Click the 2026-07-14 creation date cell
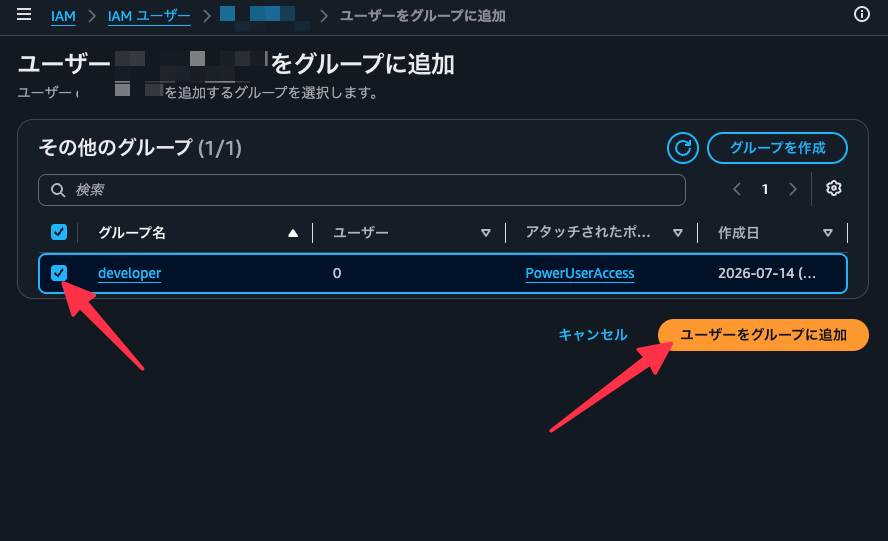 click(x=767, y=273)
